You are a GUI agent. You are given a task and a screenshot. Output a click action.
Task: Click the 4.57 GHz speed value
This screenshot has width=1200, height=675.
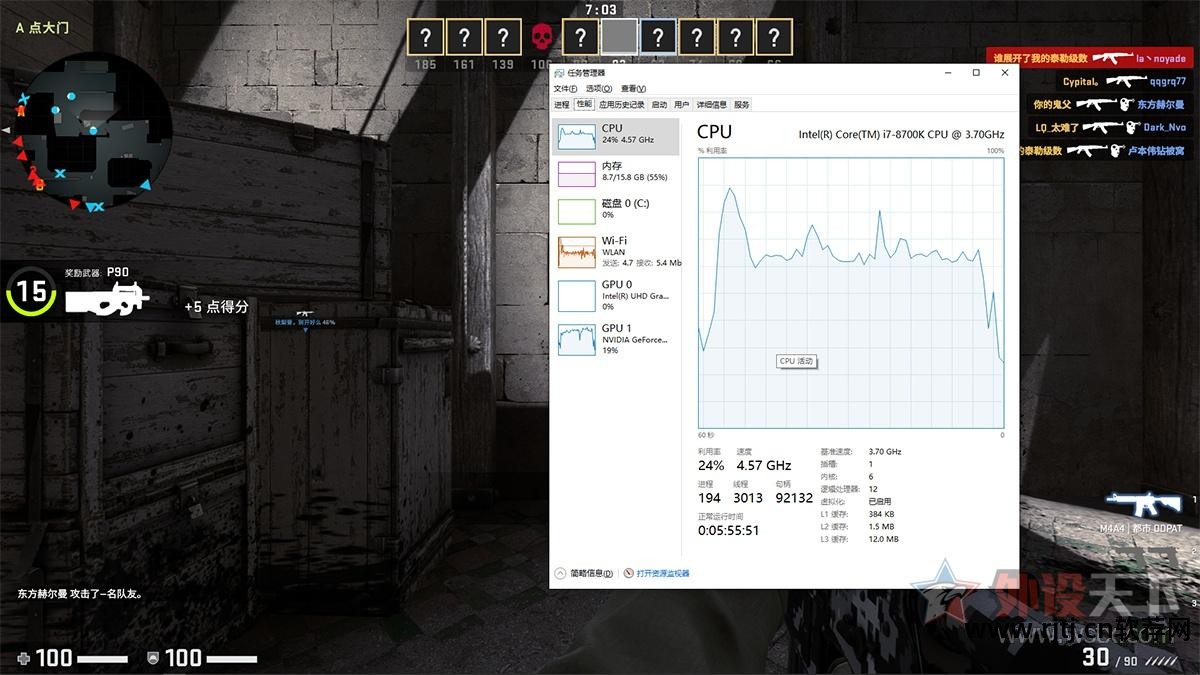764,465
